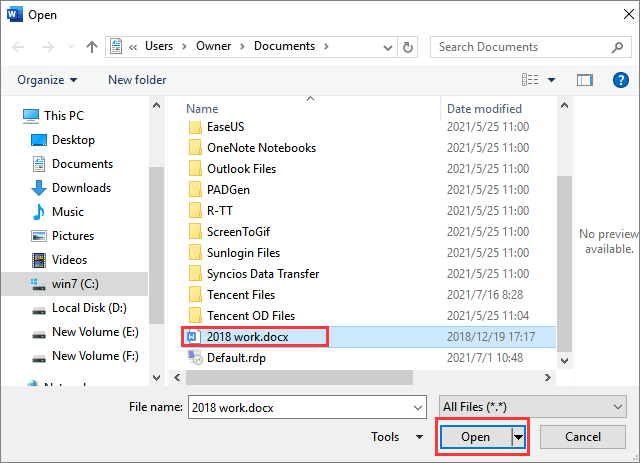Screen dimensions: 640x463
Task: Open the All Files type dropdown
Action: (532, 406)
